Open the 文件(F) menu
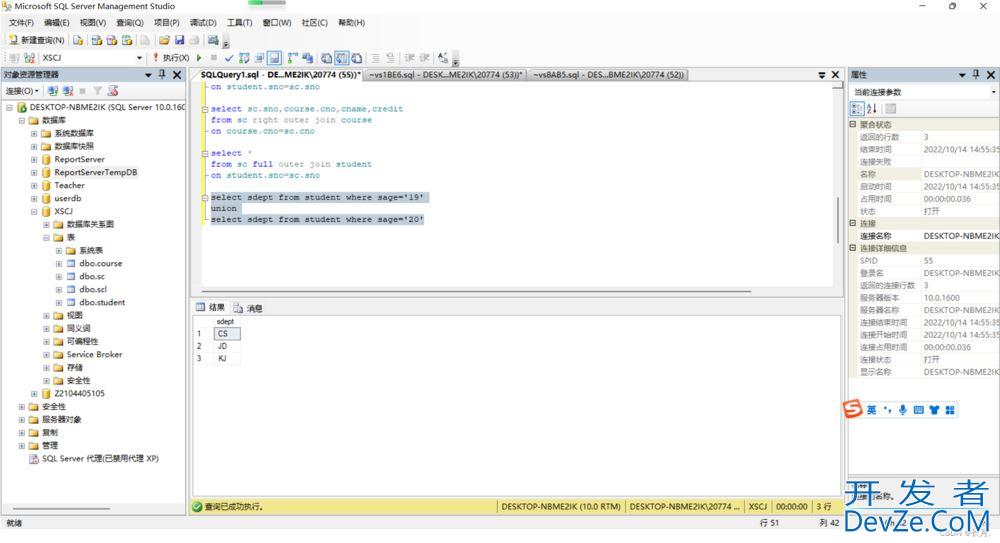The width and height of the screenshot is (1000, 543). pyautogui.click(x=21, y=23)
